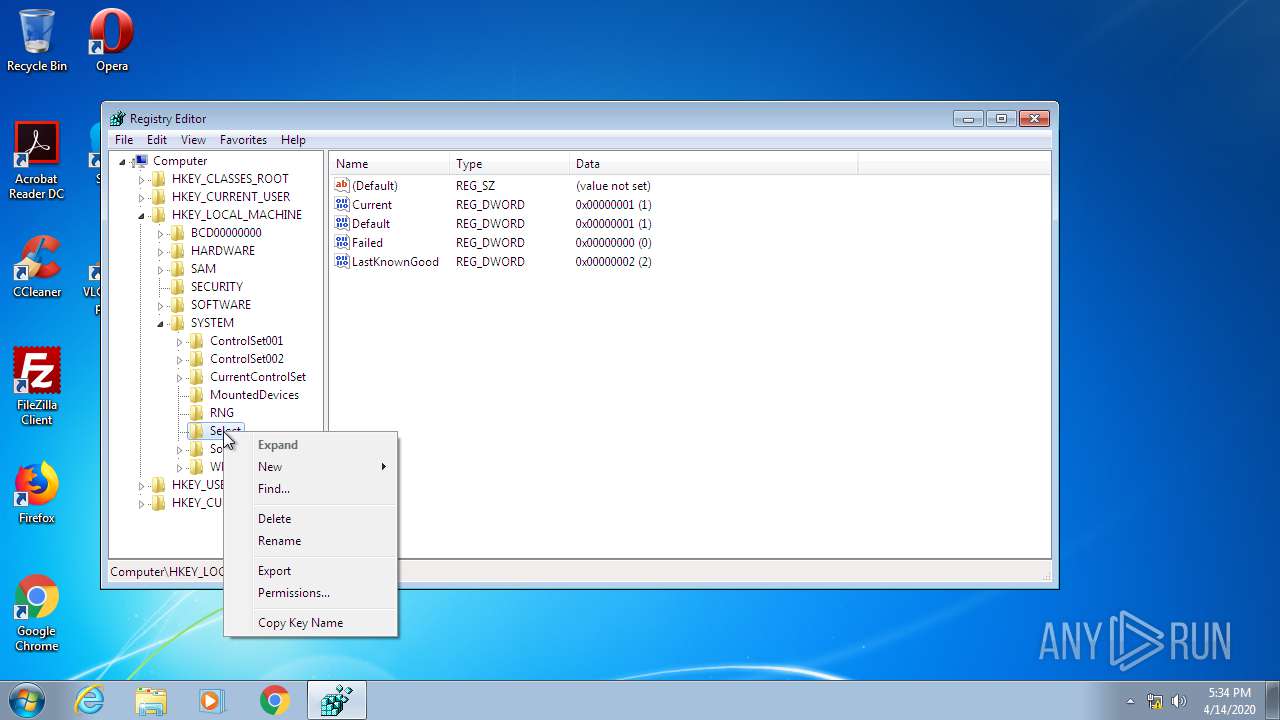This screenshot has width=1280, height=720.
Task: Launch FileZilla Client from desktop
Action: click(37, 386)
